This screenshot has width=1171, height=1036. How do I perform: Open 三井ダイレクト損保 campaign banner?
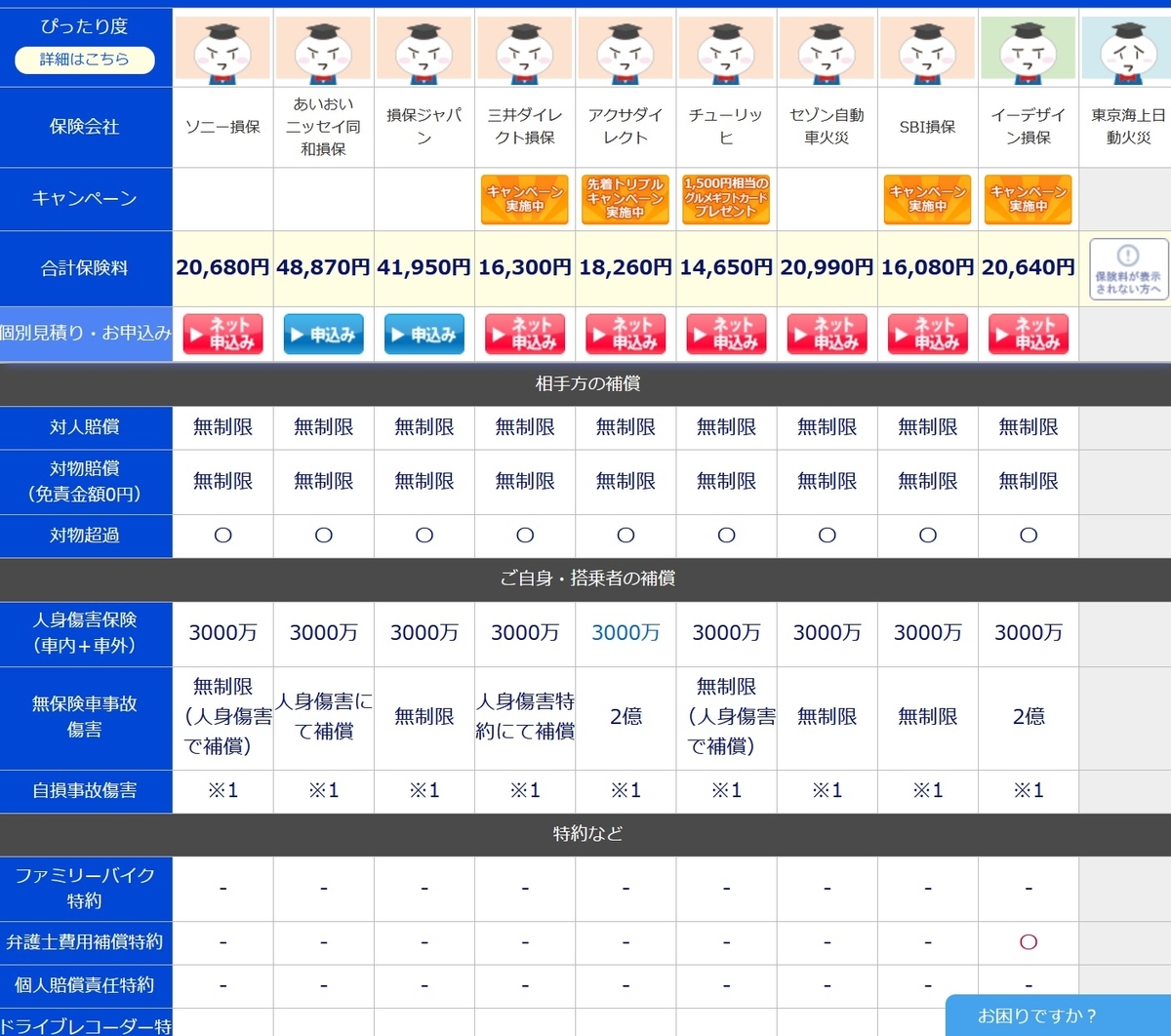point(525,199)
